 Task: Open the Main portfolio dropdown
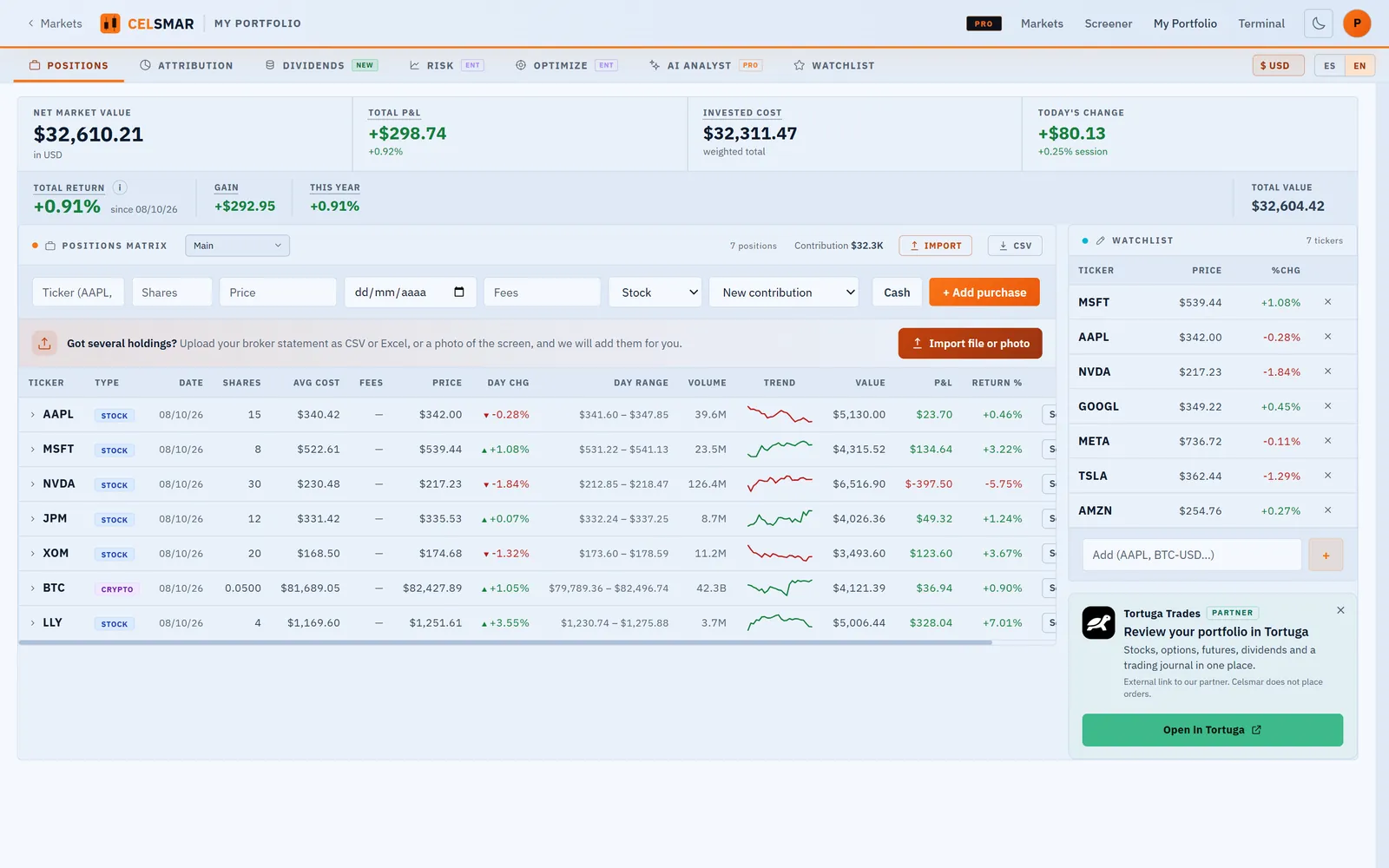tap(237, 246)
